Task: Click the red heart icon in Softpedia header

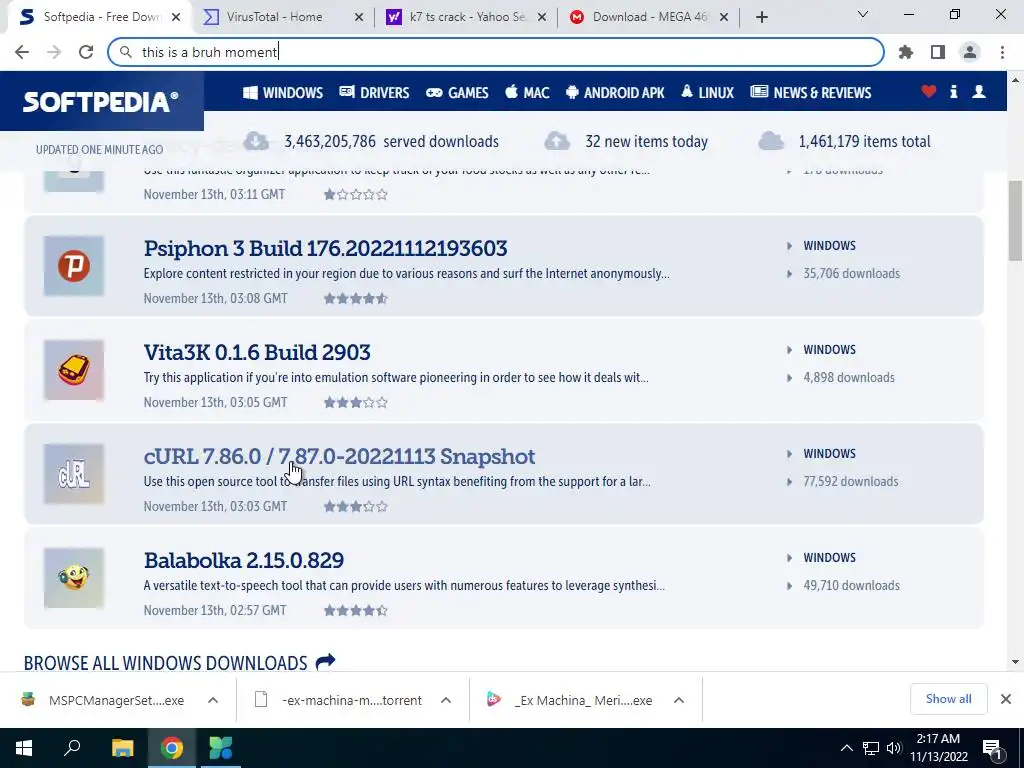Action: click(929, 91)
